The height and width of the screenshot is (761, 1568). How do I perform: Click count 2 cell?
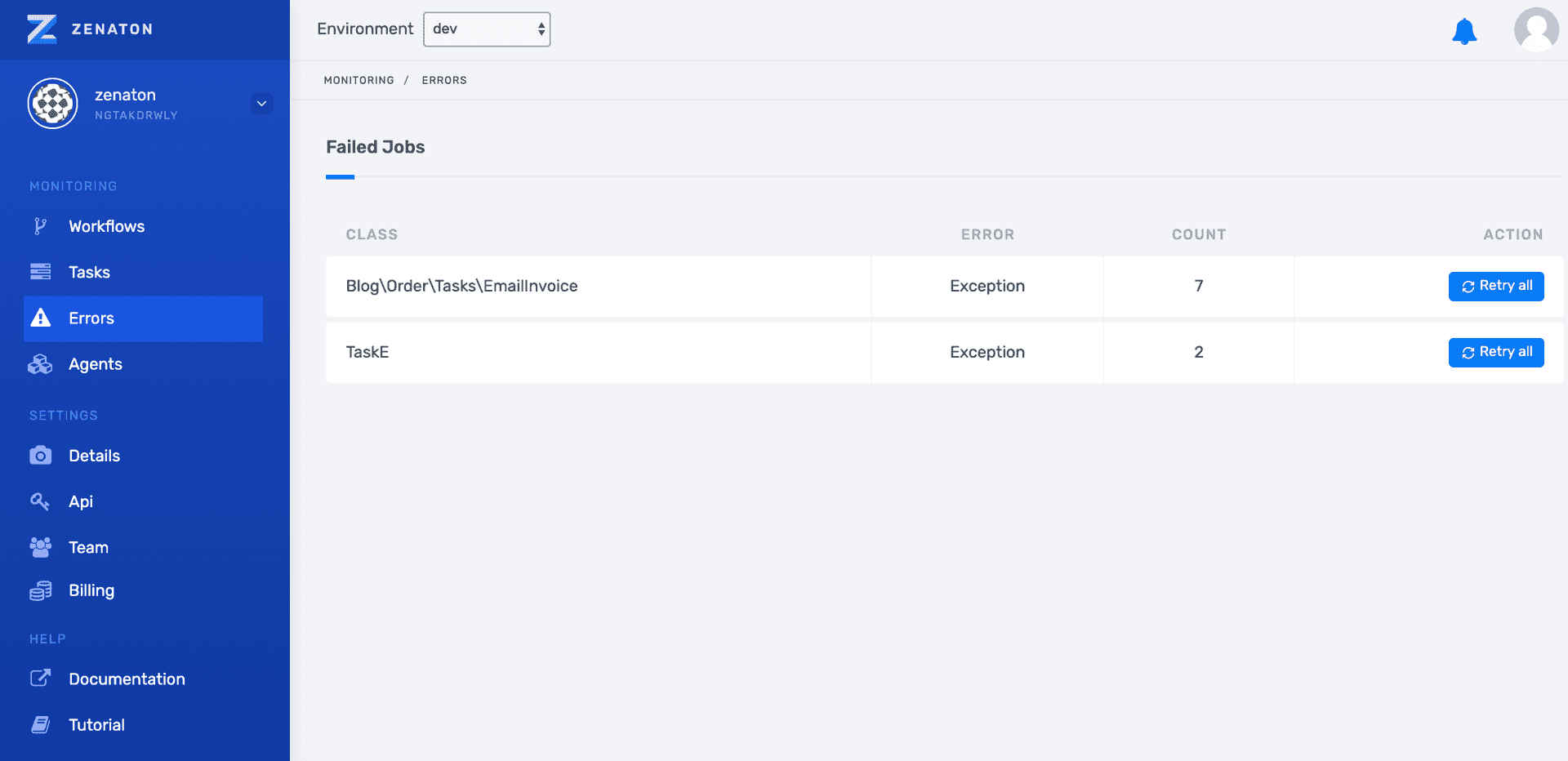pyautogui.click(x=1198, y=353)
